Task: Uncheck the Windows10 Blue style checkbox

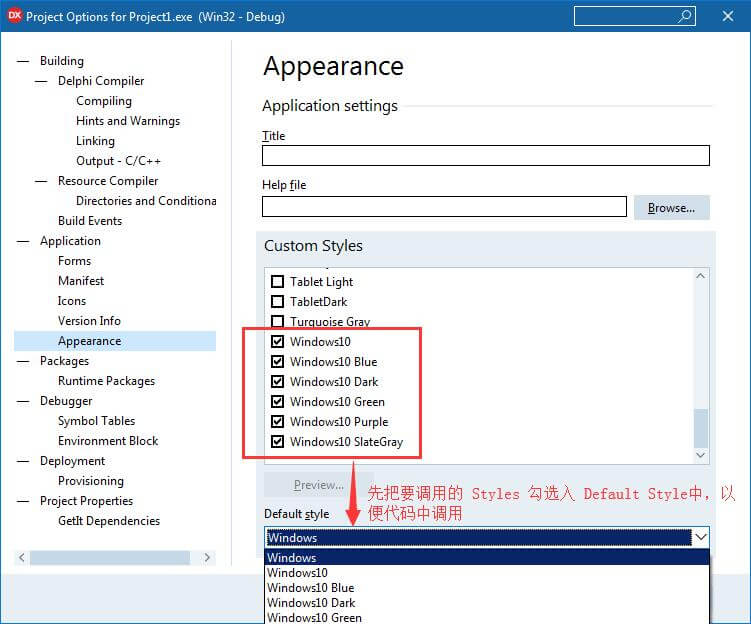Action: pos(278,362)
